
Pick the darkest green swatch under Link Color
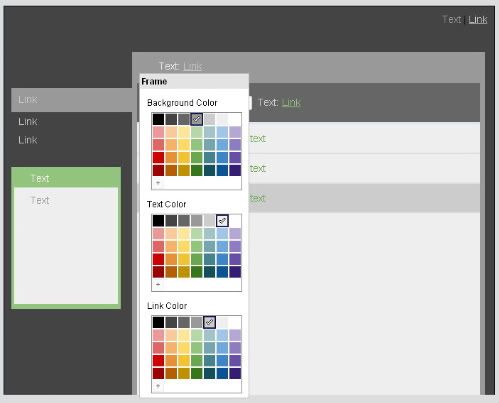point(197,373)
